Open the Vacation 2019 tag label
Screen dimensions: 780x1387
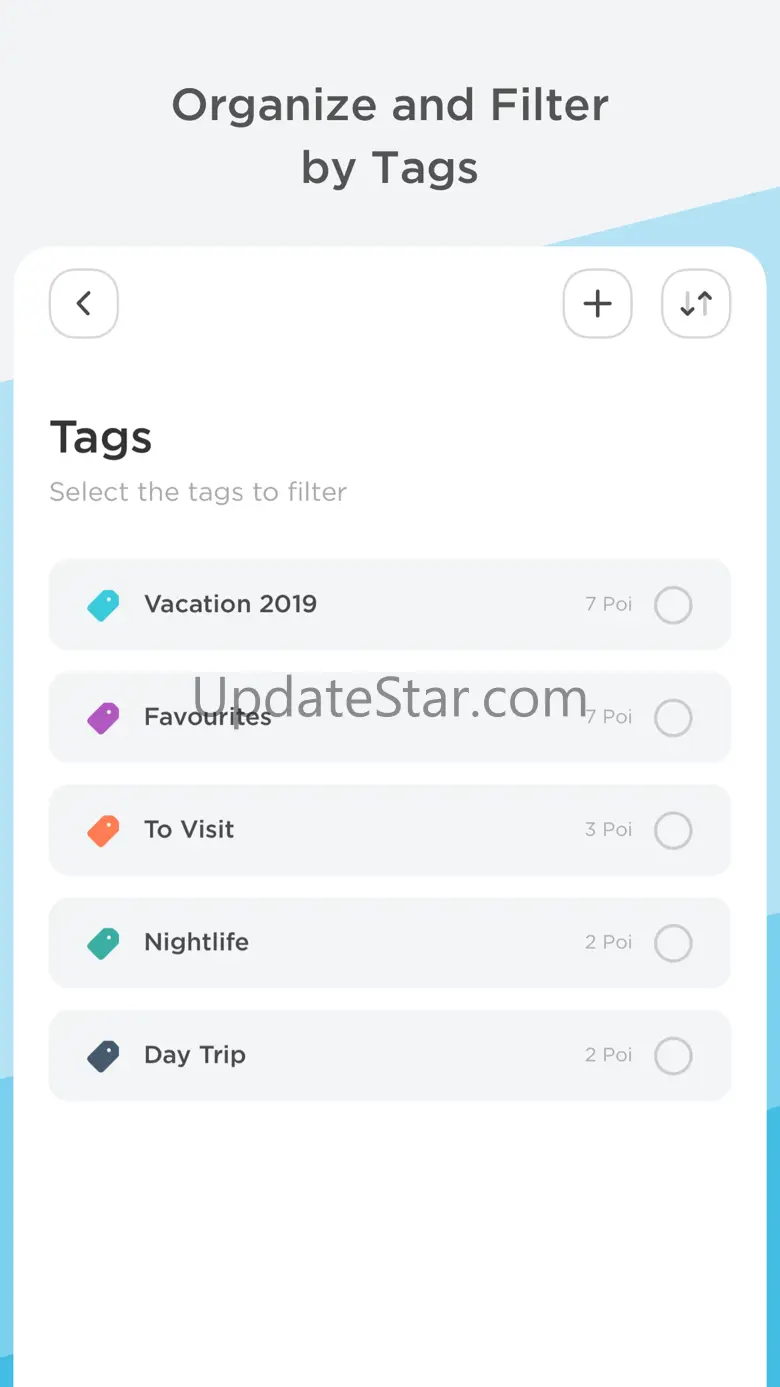[230, 604]
